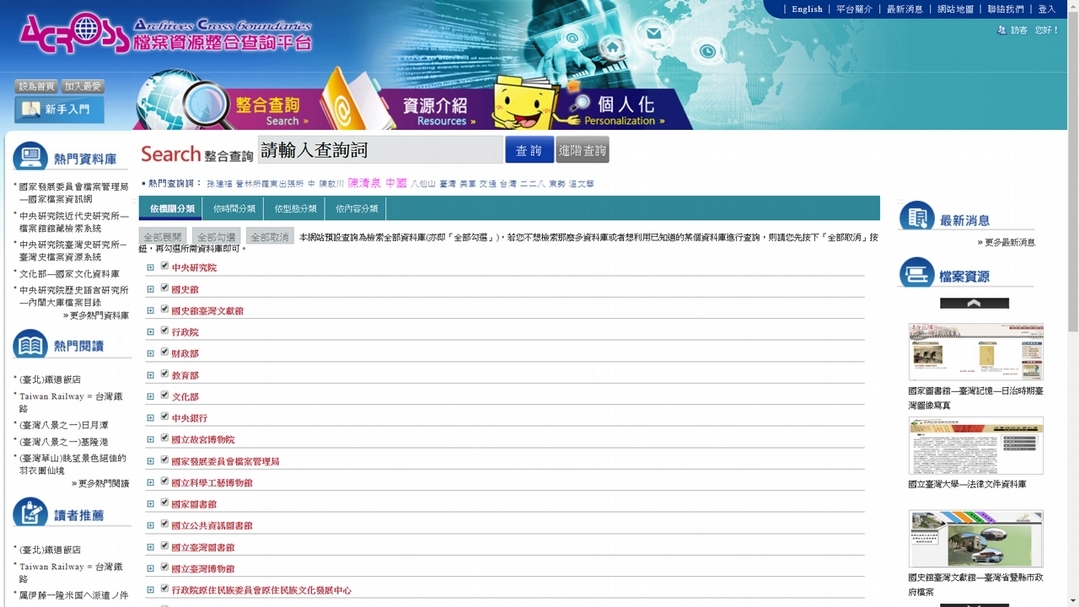Switch to the 依型態分類 tab

tap(295, 209)
